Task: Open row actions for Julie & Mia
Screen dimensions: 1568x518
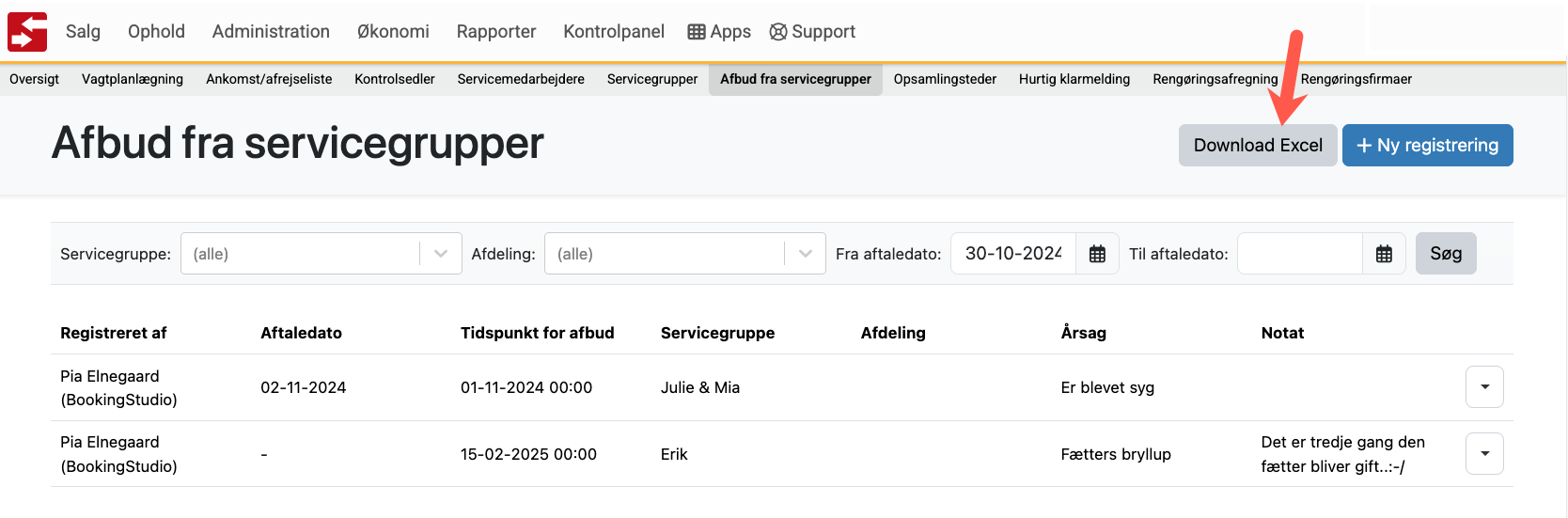Action: 1484,387
